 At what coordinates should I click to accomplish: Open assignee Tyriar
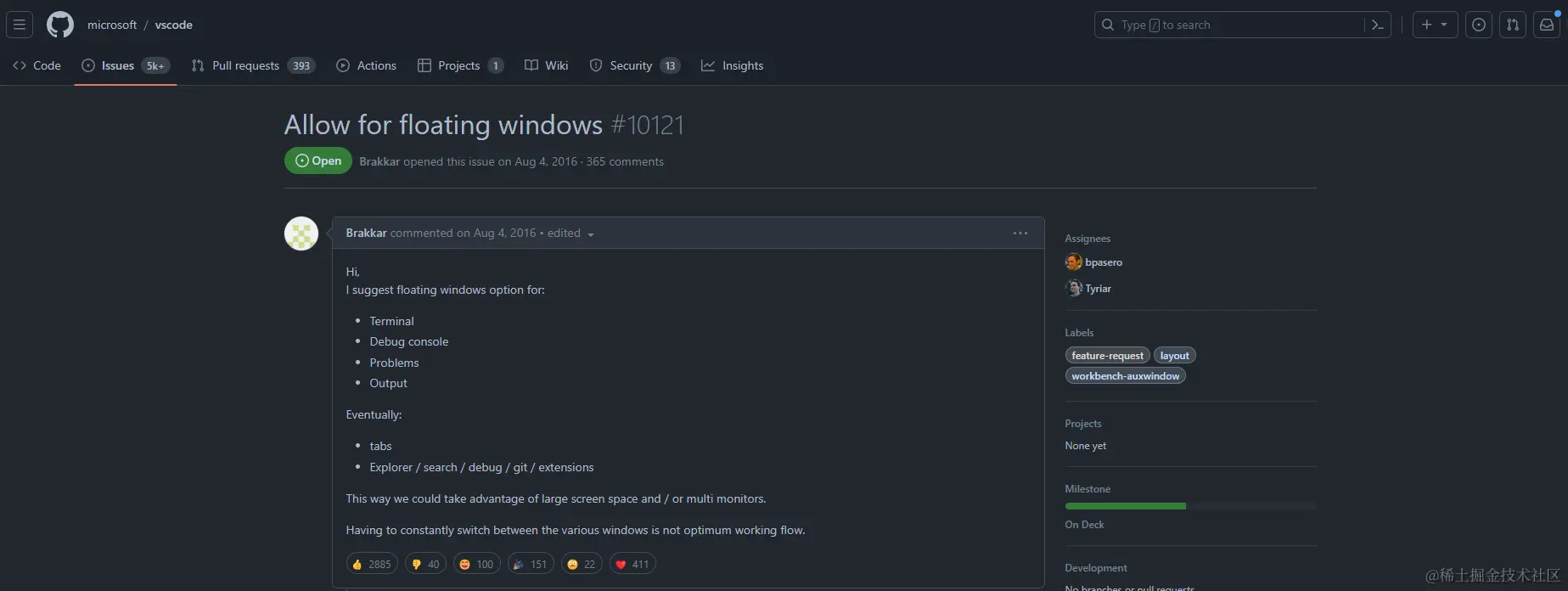pyautogui.click(x=1098, y=289)
